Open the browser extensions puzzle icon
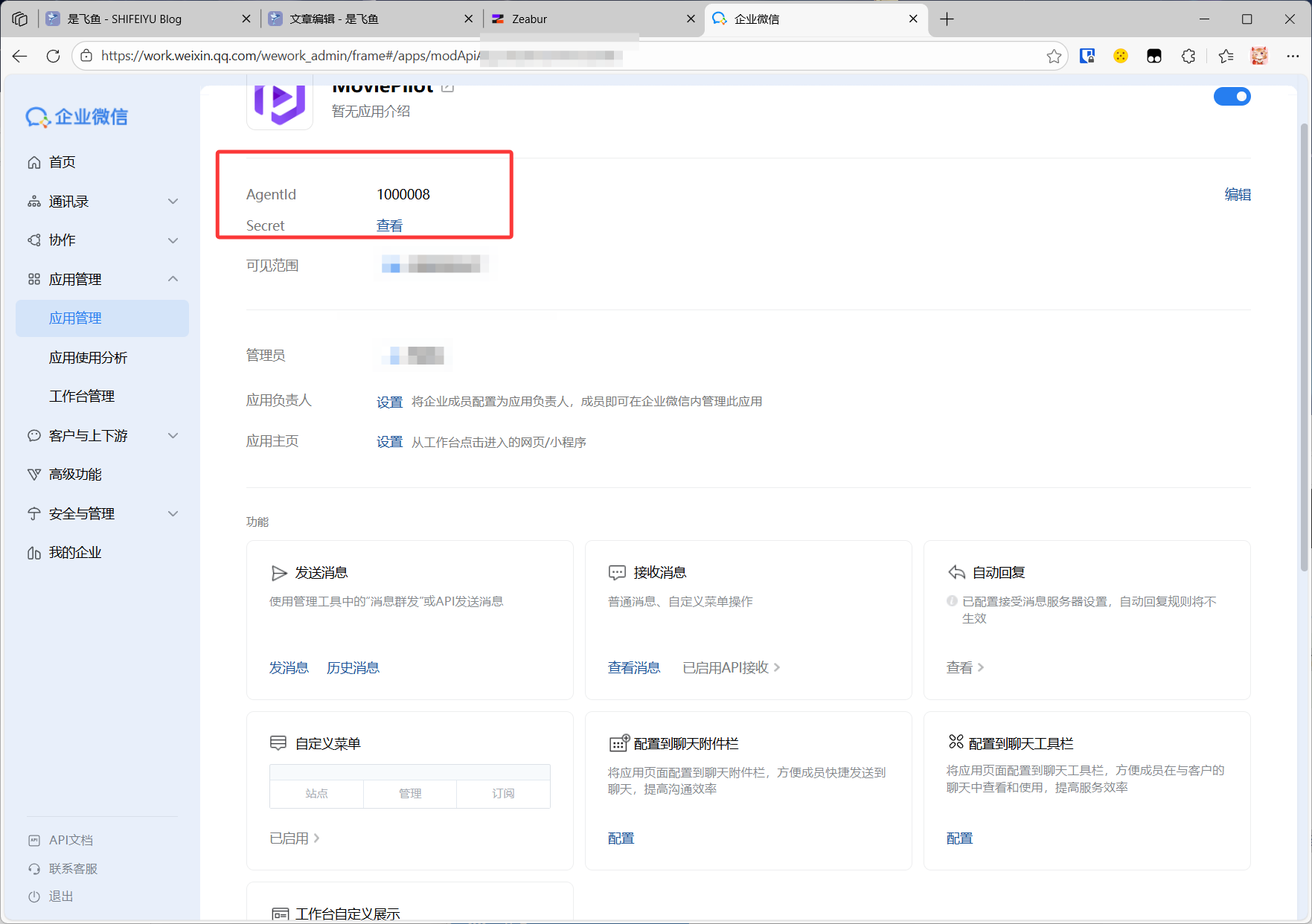This screenshot has width=1312, height=924. pos(1188,56)
